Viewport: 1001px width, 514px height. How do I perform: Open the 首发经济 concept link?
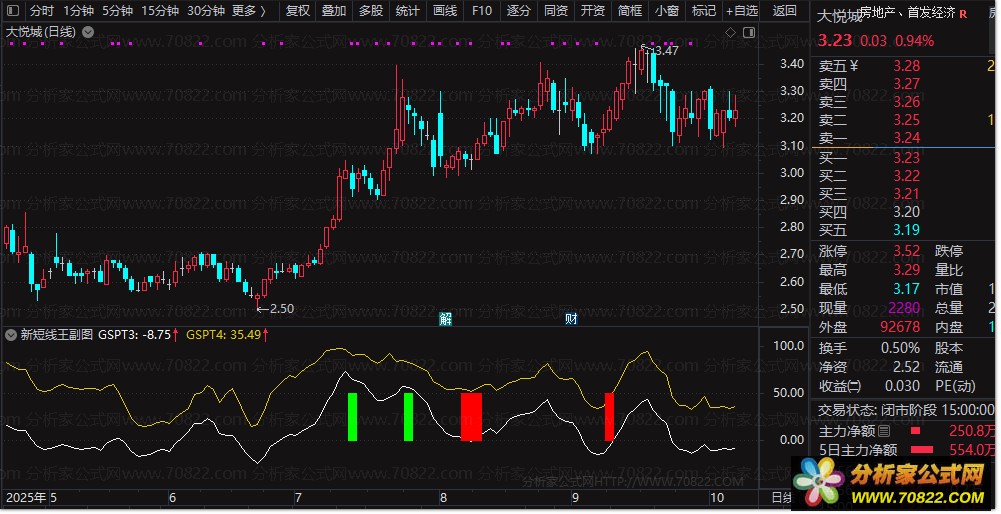click(931, 13)
